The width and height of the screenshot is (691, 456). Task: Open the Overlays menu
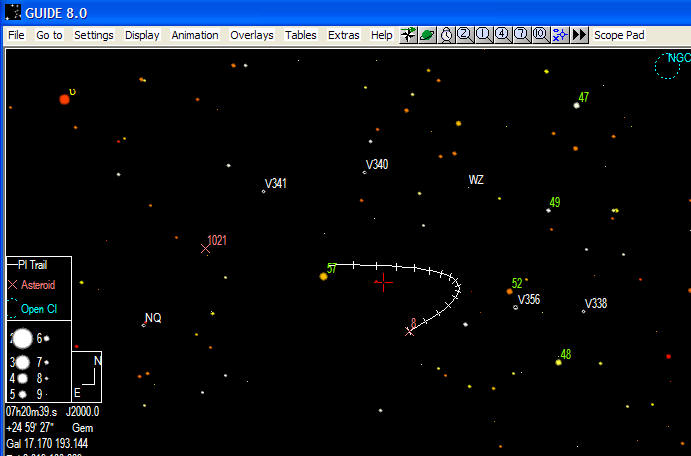click(251, 35)
